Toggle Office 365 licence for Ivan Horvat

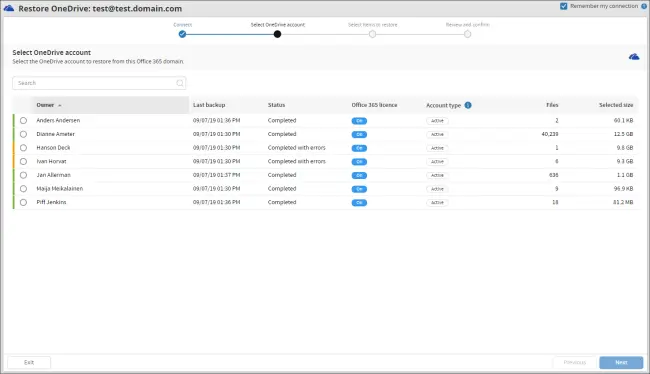[359, 162]
